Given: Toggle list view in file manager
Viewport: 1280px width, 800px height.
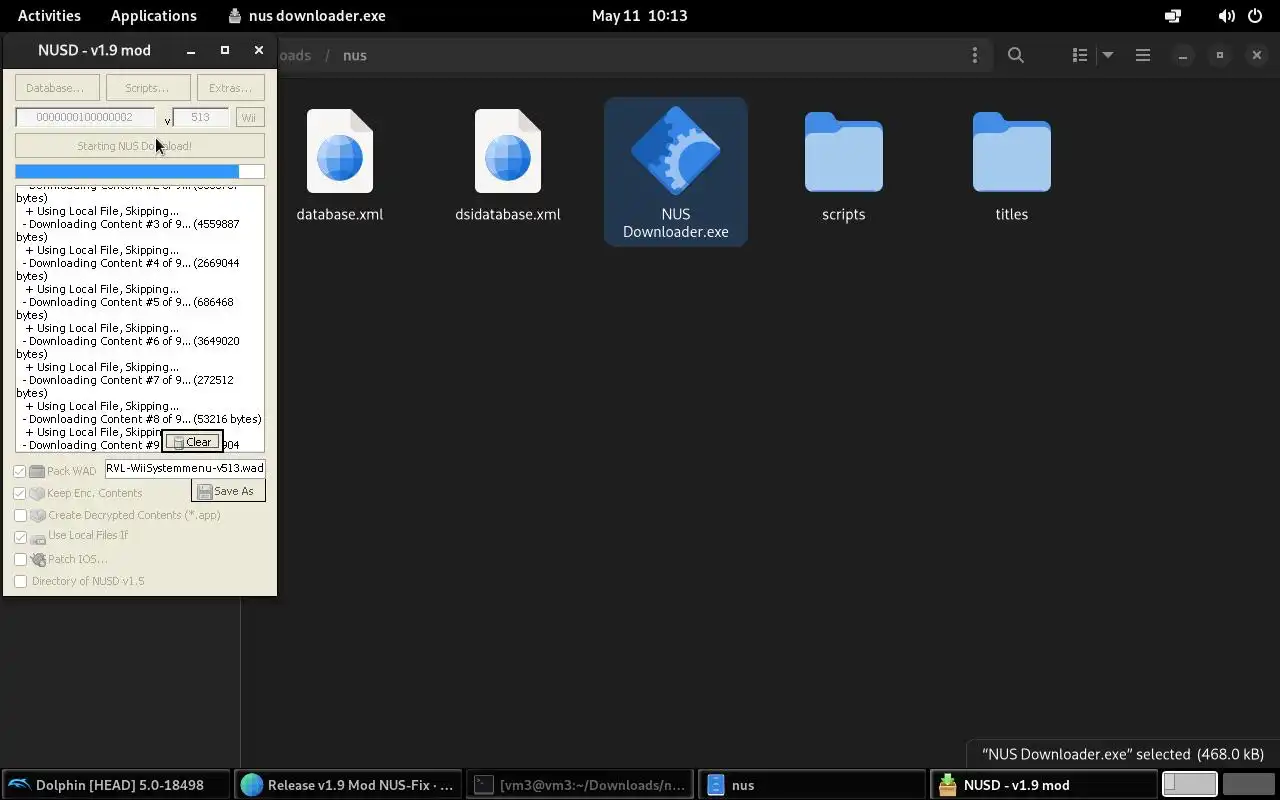Looking at the screenshot, I should tap(1080, 55).
